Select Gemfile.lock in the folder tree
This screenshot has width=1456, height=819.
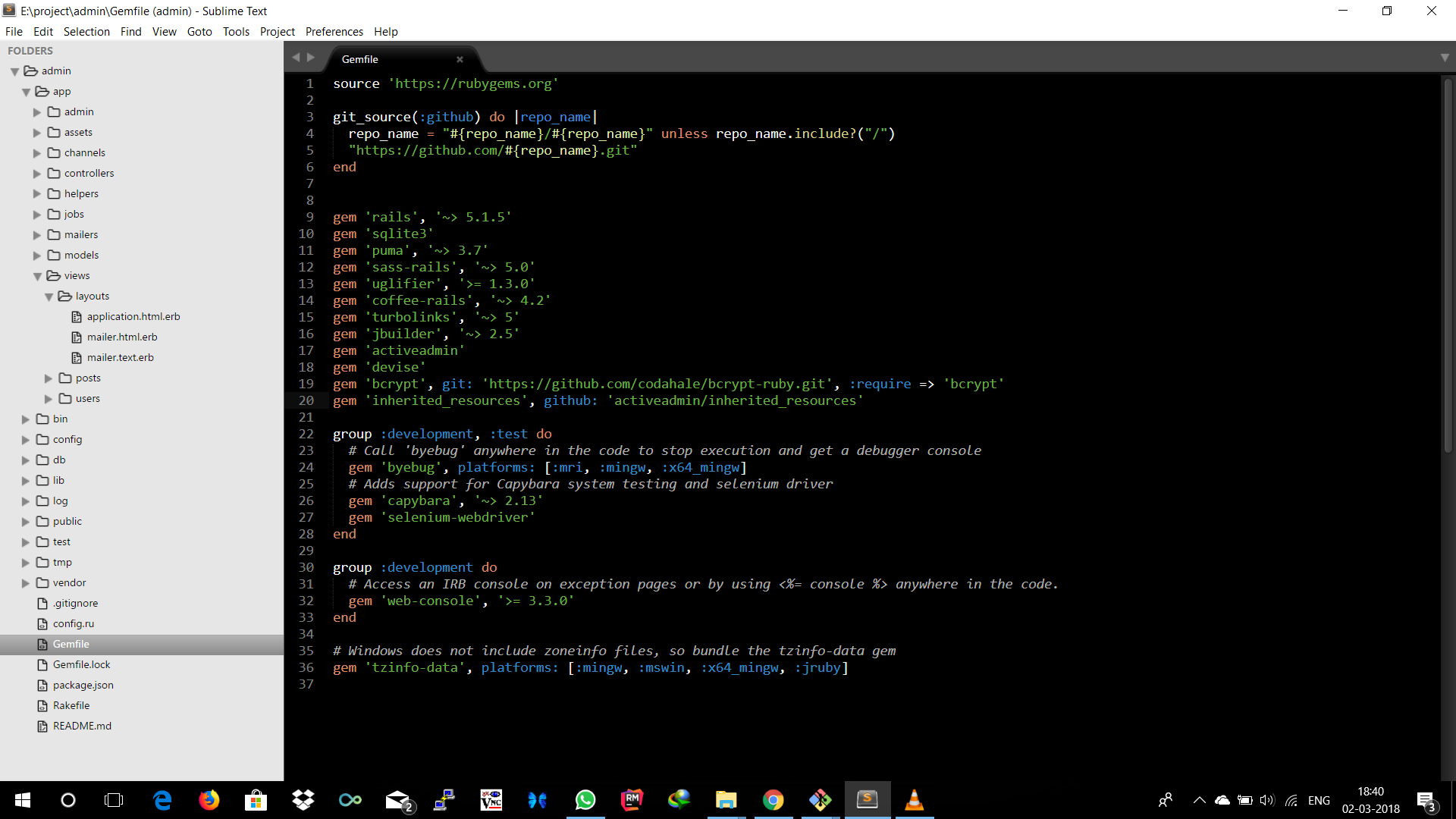[x=81, y=664]
